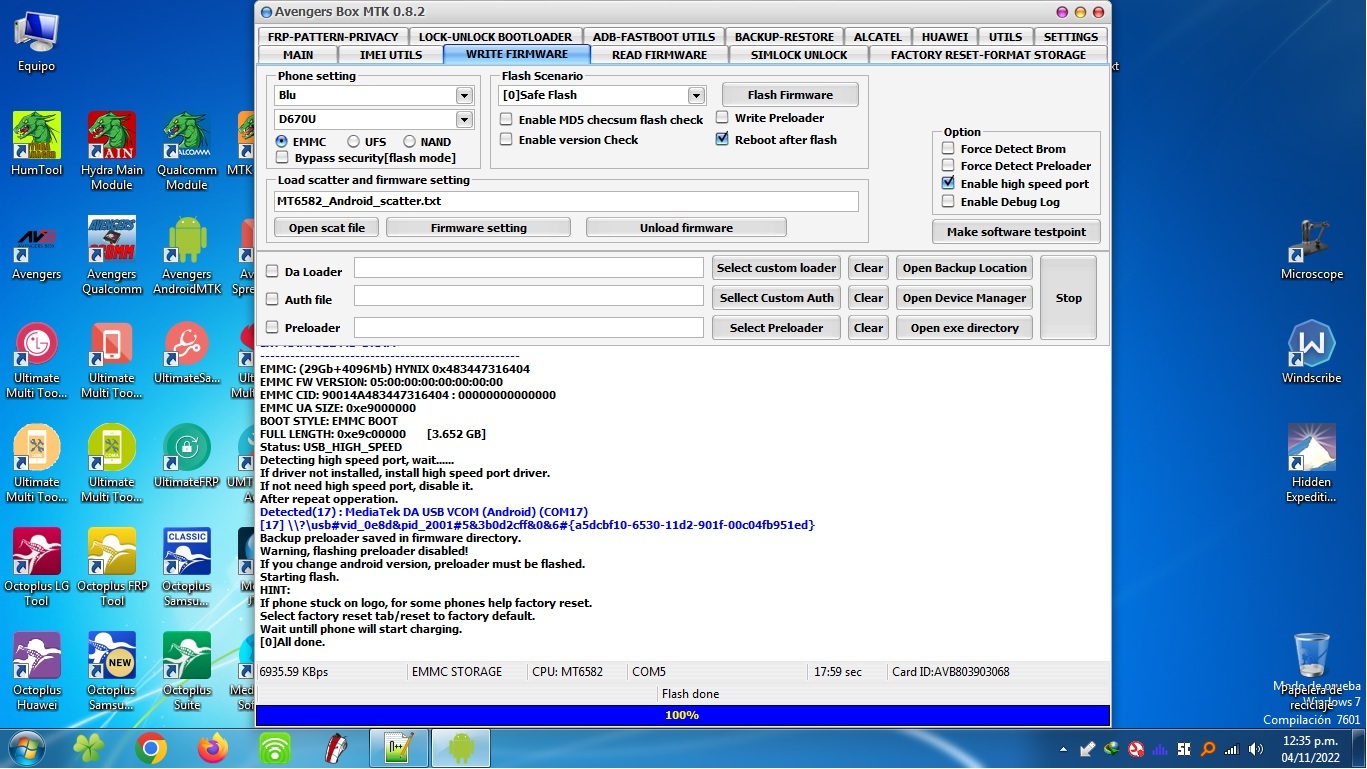
Task: Uncheck Reboot after flash
Action: coord(722,140)
